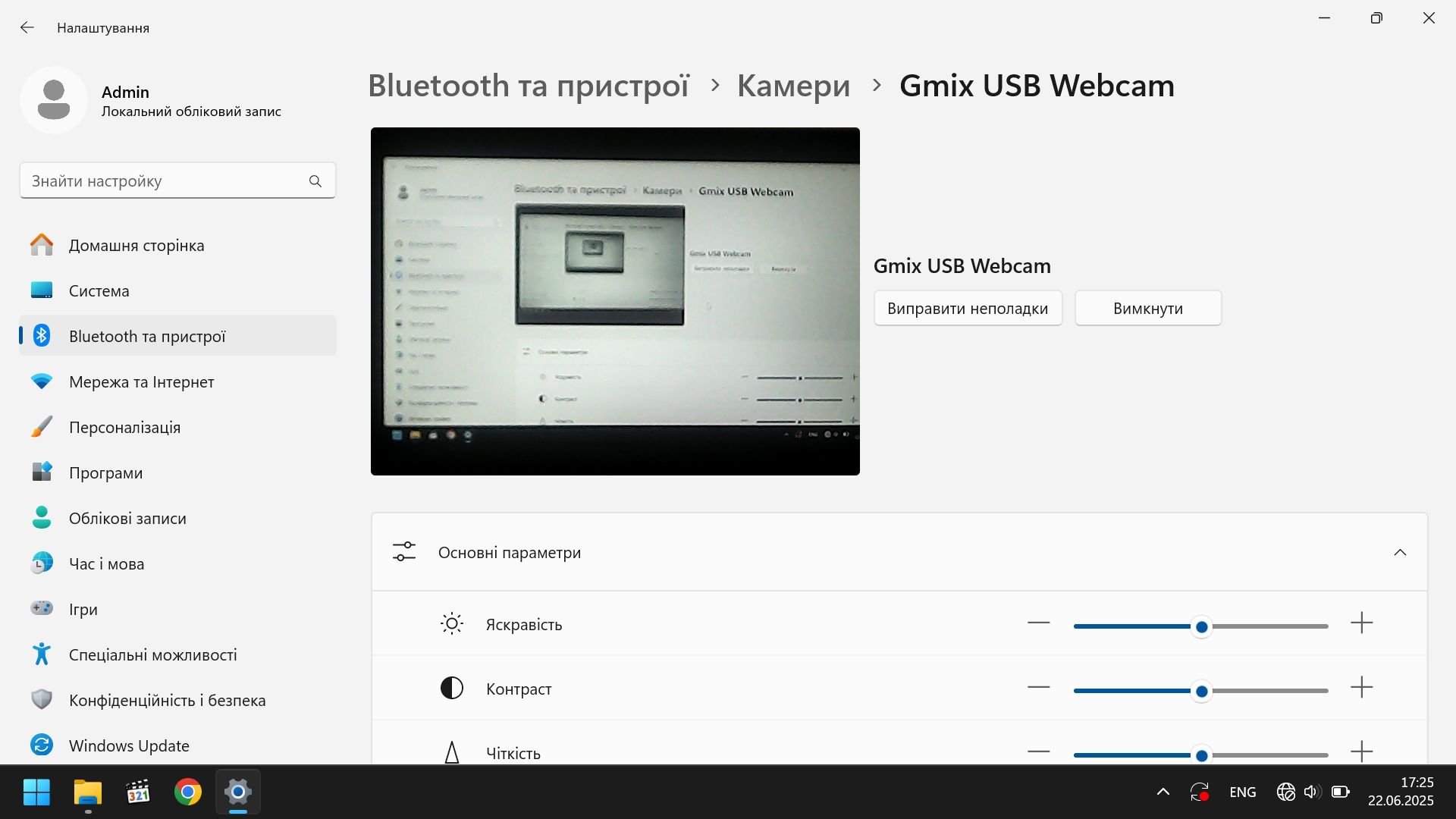Open Ігри label in sidebar
1456x819 pixels.
(x=83, y=610)
